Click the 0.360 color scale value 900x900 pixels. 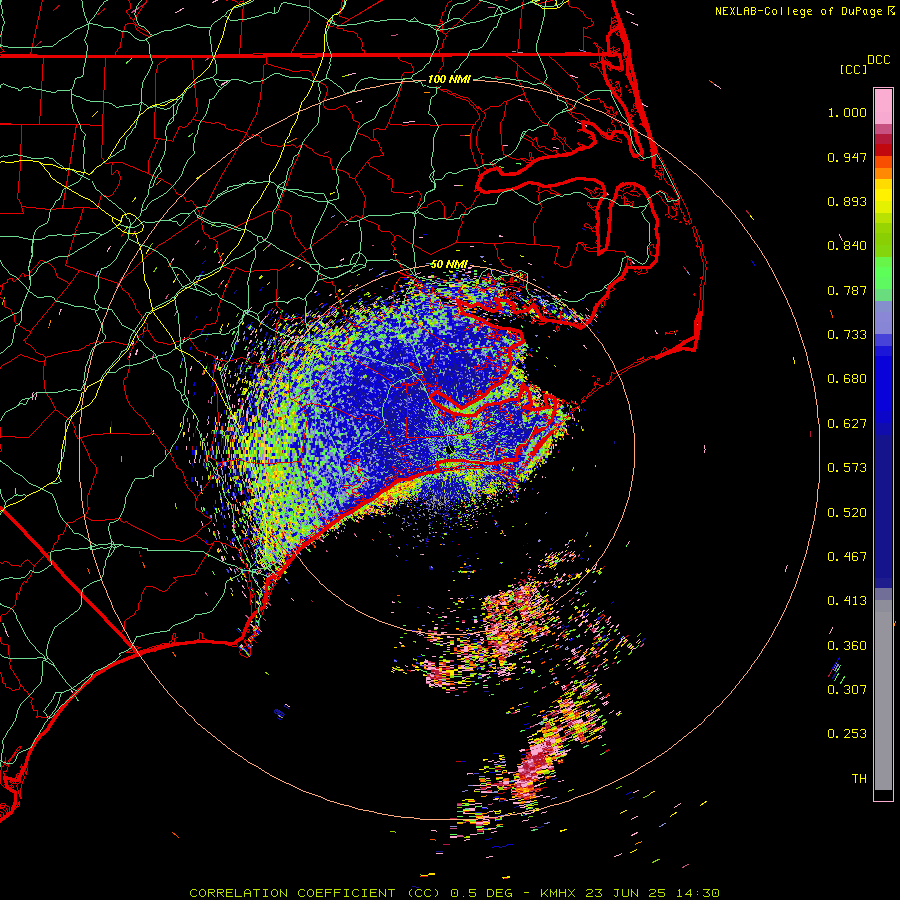click(x=847, y=646)
